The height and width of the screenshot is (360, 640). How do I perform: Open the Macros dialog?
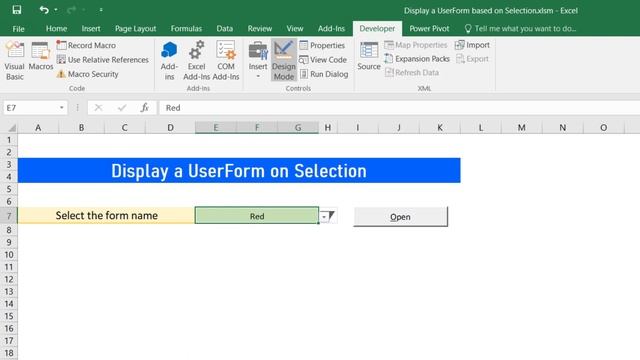click(x=40, y=56)
